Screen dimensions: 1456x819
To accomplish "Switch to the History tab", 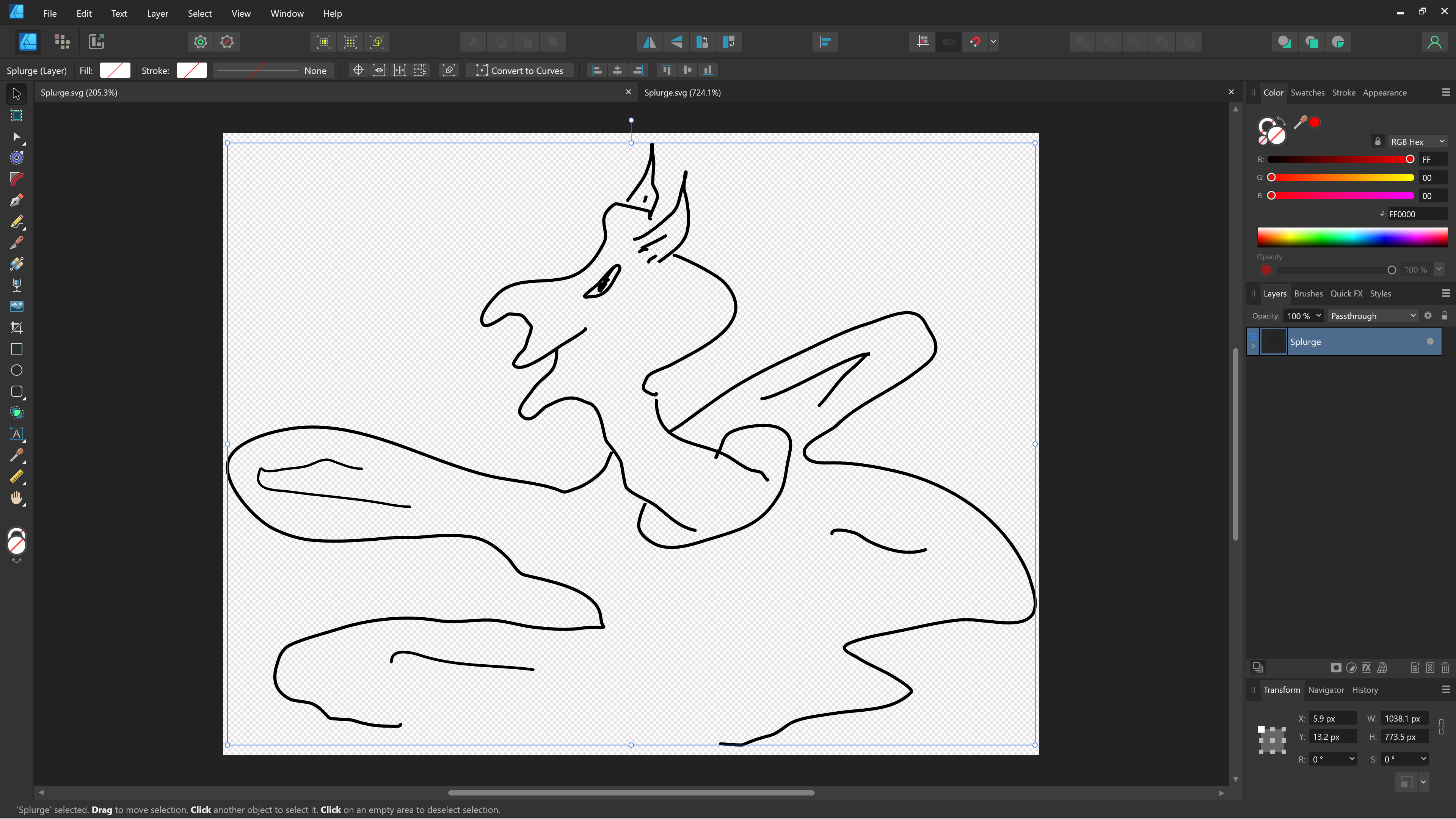I will click(1365, 690).
